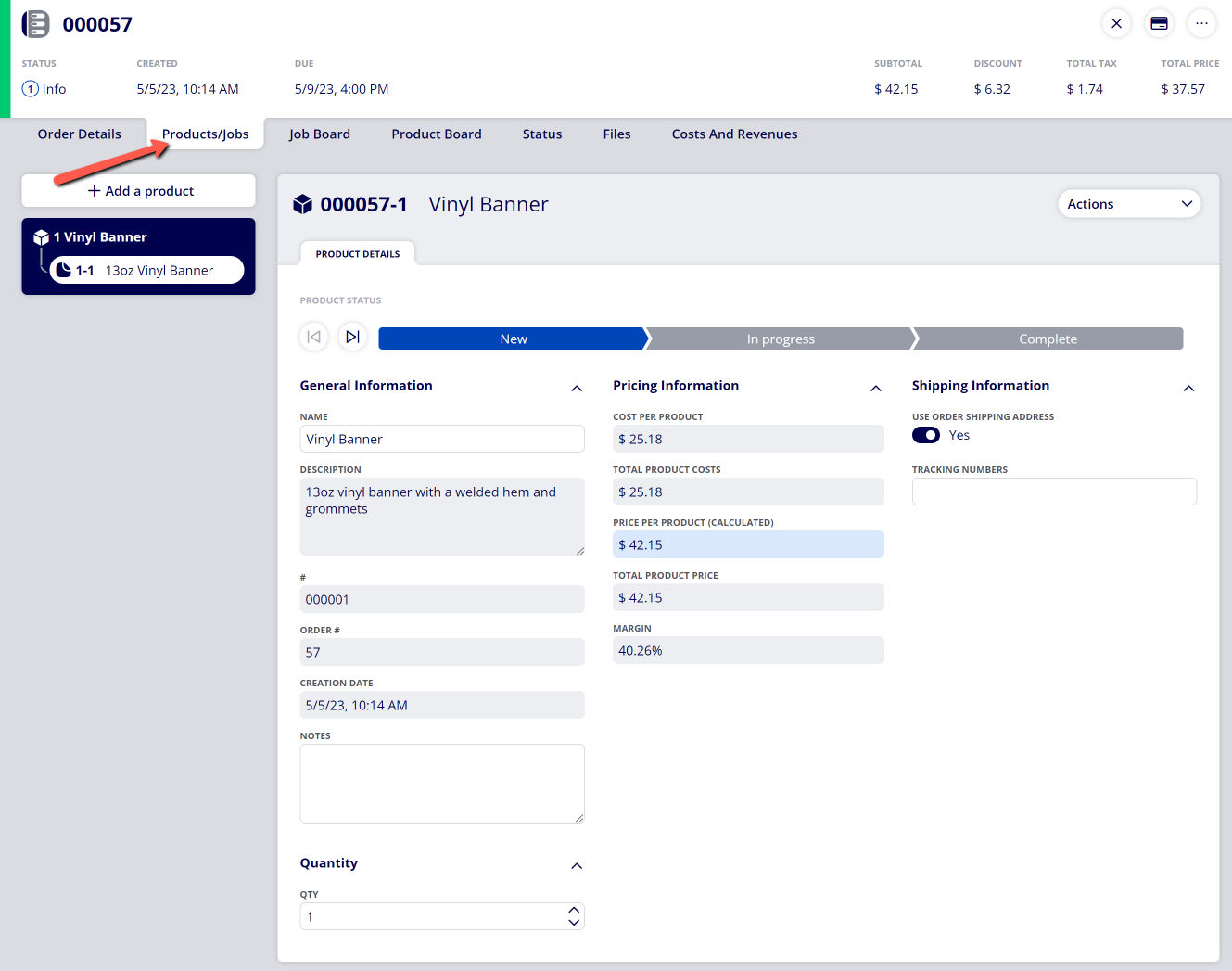Open the Order Details tab
Screen dimensions: 1232x971
pyautogui.click(x=80, y=134)
